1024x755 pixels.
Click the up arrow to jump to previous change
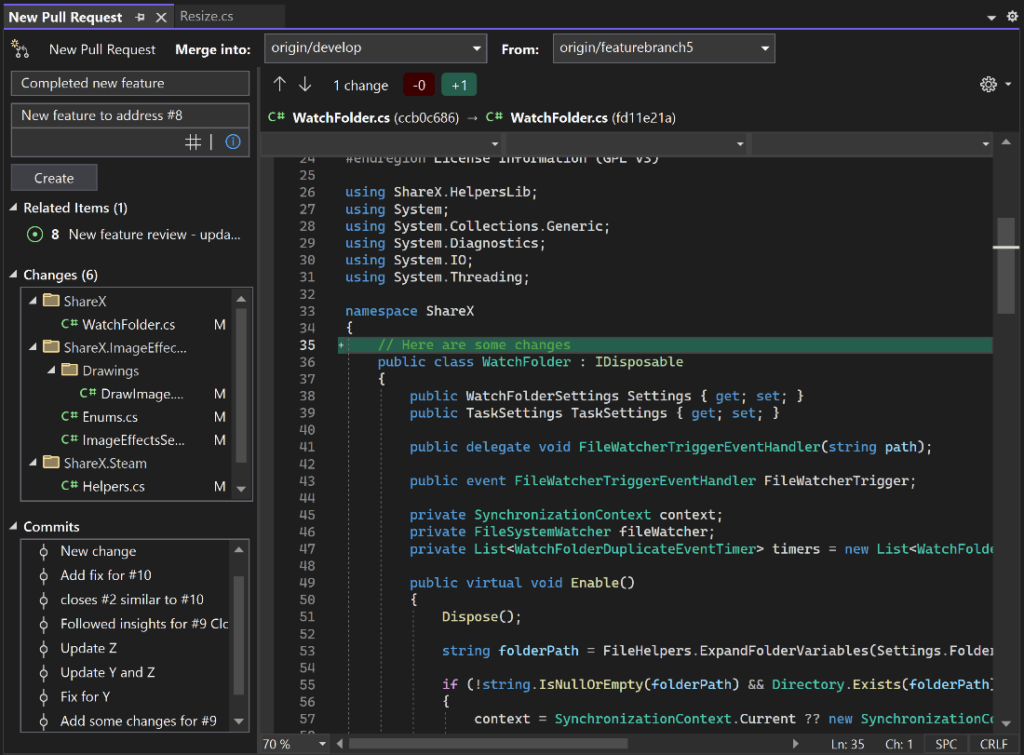point(279,84)
